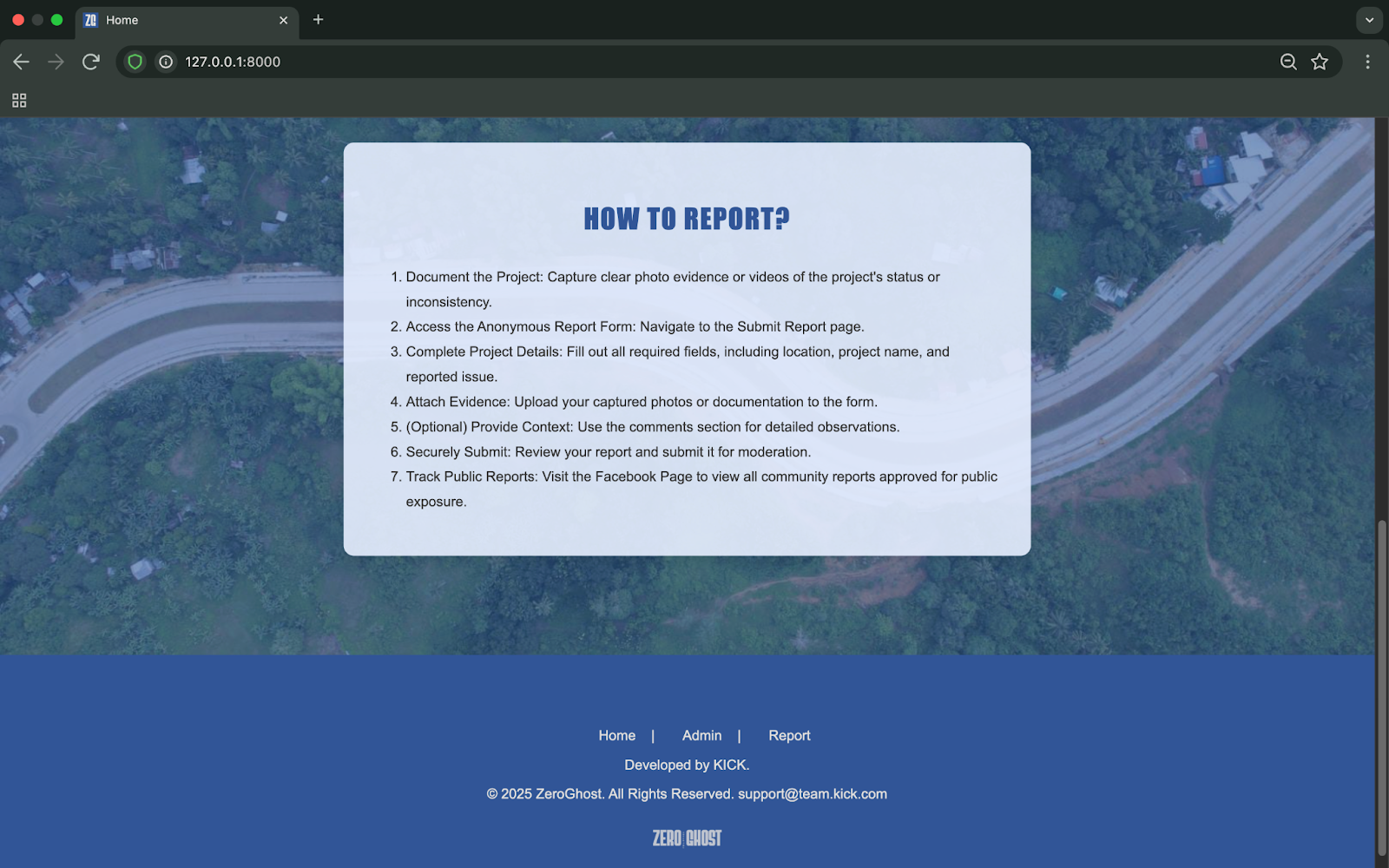Open the green shield protection icon
Screen dimensions: 1389x868
pyautogui.click(x=135, y=62)
